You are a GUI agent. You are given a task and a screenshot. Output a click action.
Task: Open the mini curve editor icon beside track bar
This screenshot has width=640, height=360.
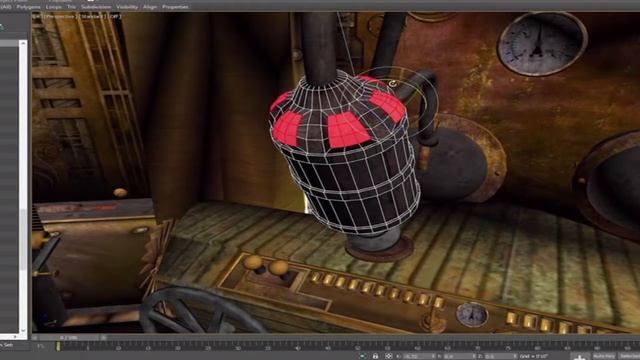(40, 347)
